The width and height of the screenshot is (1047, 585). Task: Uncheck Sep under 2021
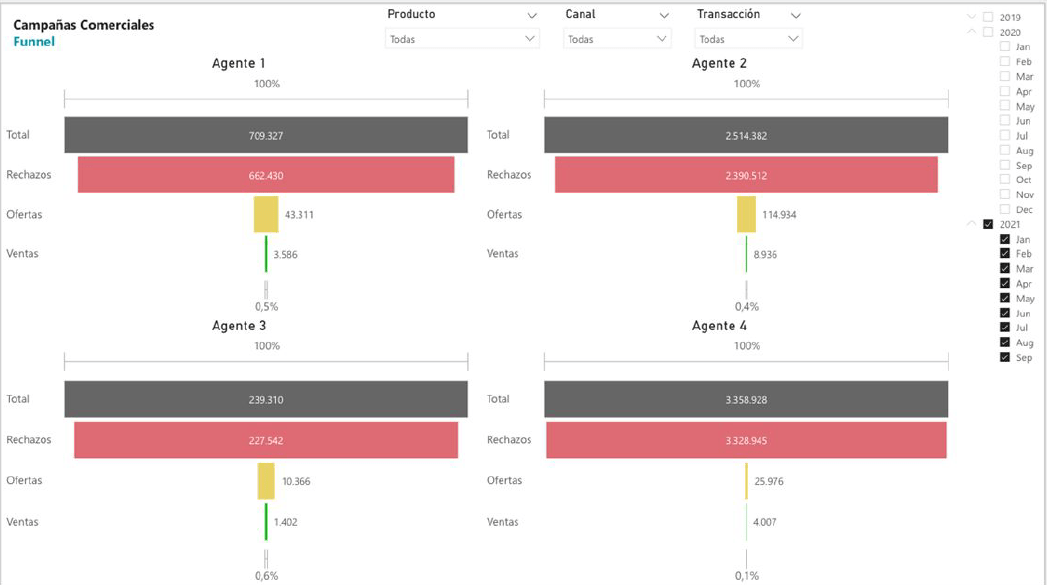[1005, 357]
